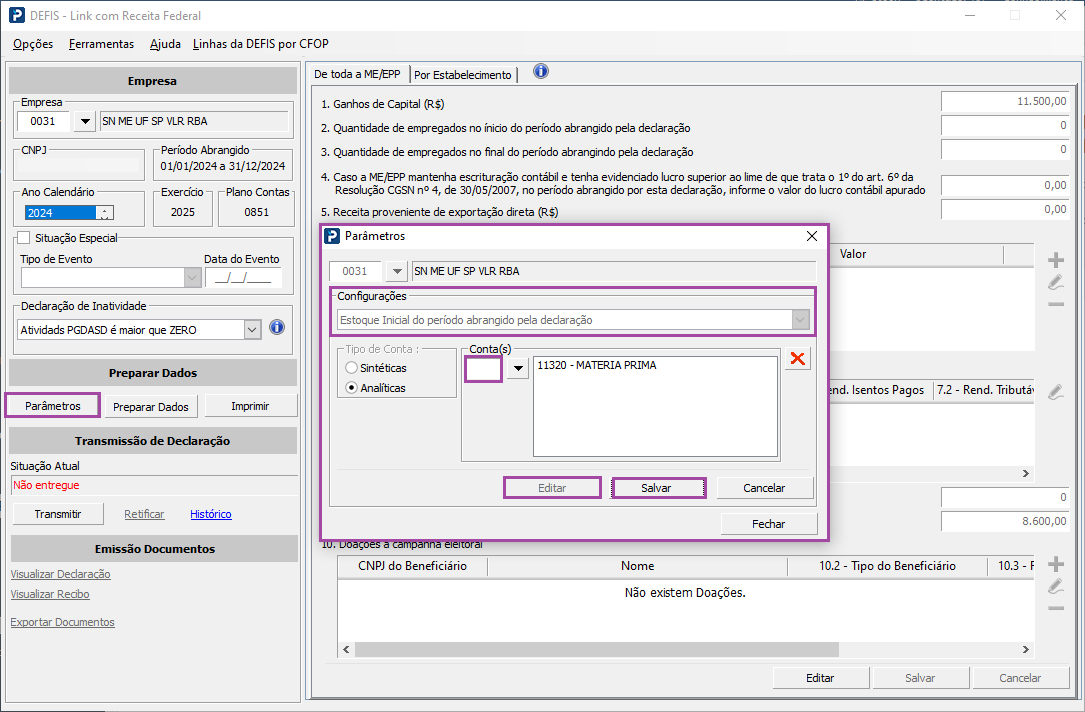Click the plus icon beside the Valor table

pyautogui.click(x=1055, y=260)
